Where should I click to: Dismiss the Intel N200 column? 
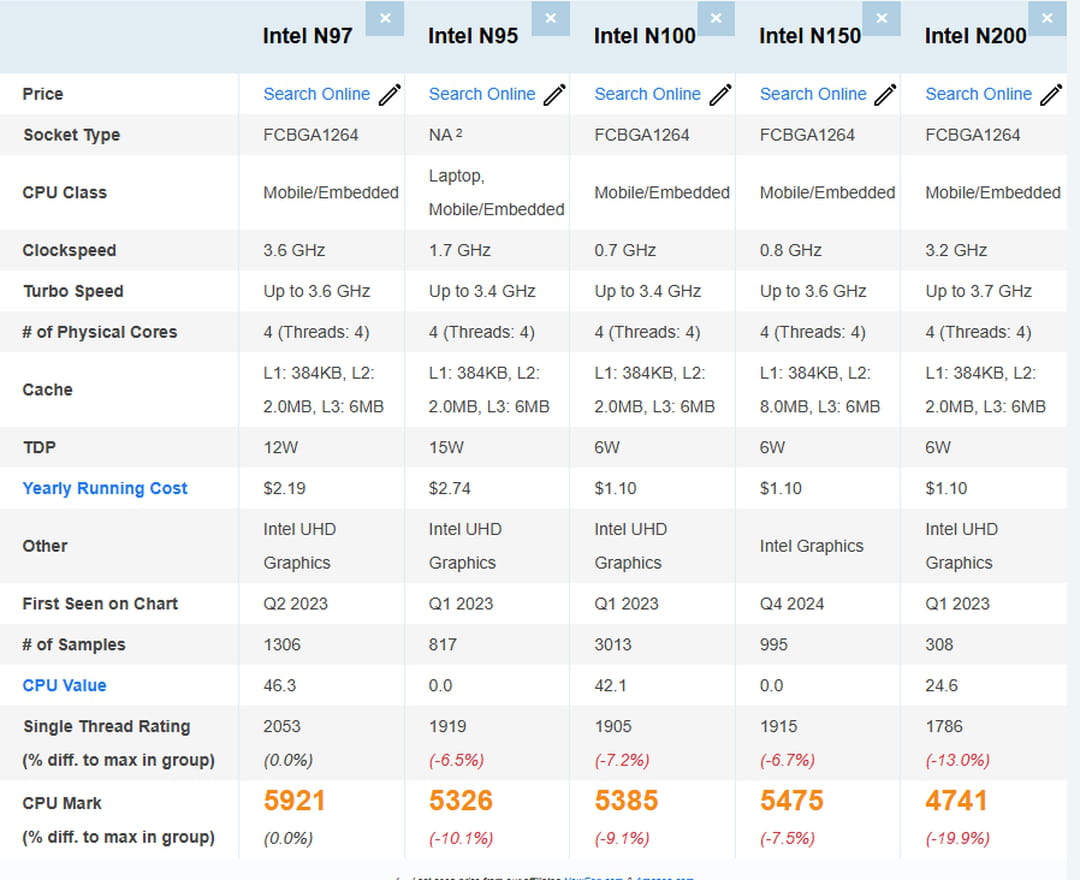(x=1046, y=19)
